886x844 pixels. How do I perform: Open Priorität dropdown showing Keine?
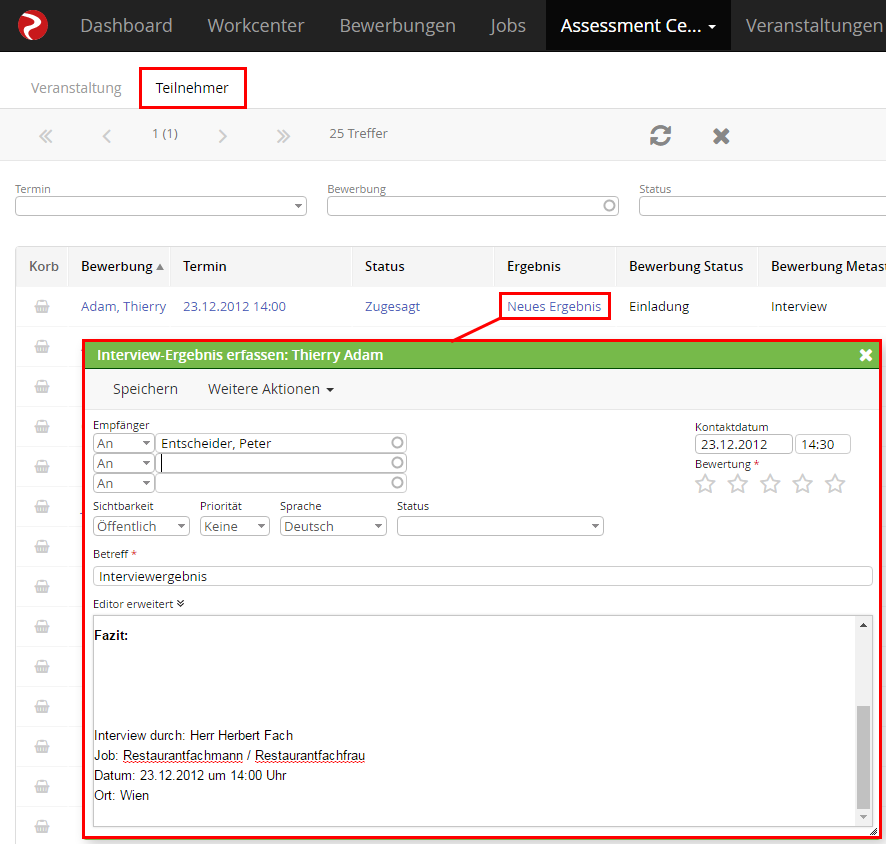coord(234,526)
